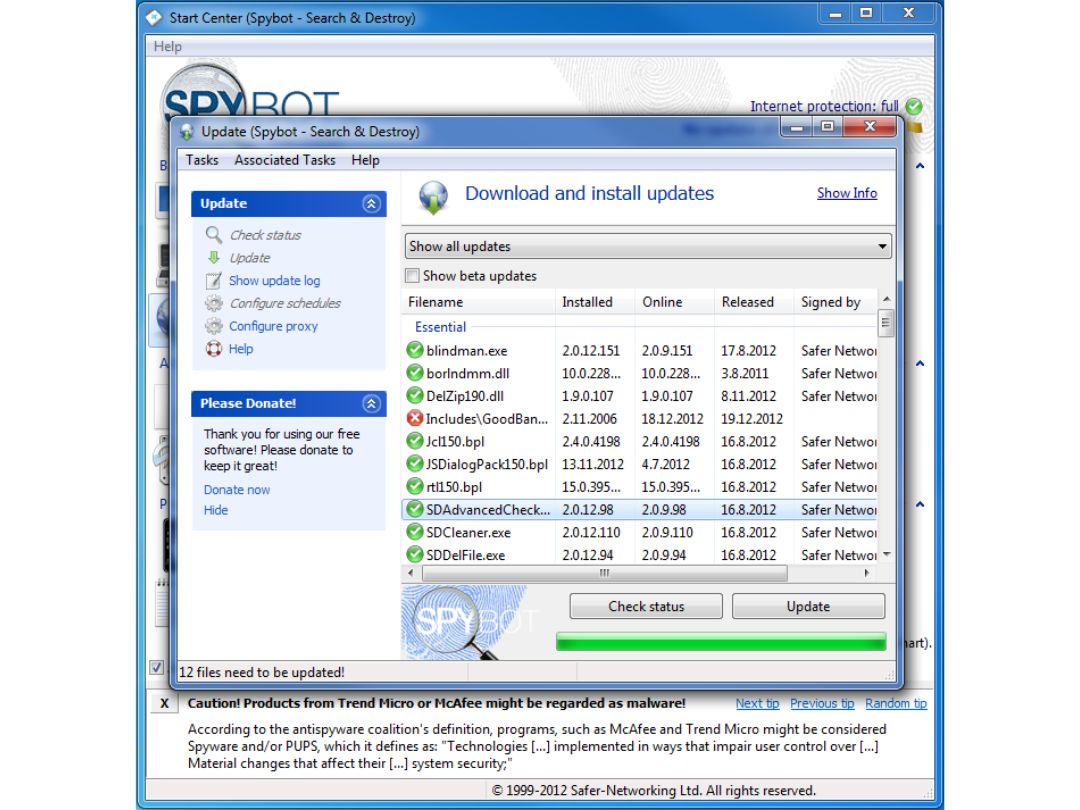Click the Check status button
Image resolution: width=1080 pixels, height=810 pixels.
(x=646, y=606)
